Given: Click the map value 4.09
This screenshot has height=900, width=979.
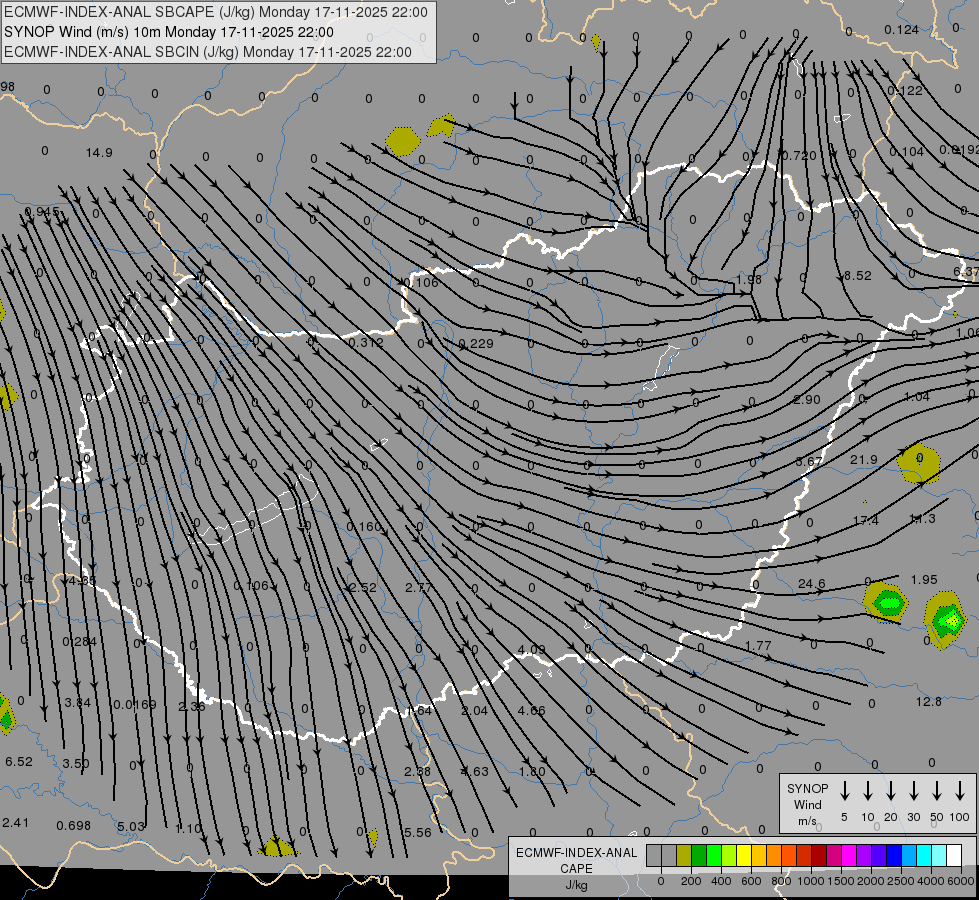Looking at the screenshot, I should click(x=531, y=650).
